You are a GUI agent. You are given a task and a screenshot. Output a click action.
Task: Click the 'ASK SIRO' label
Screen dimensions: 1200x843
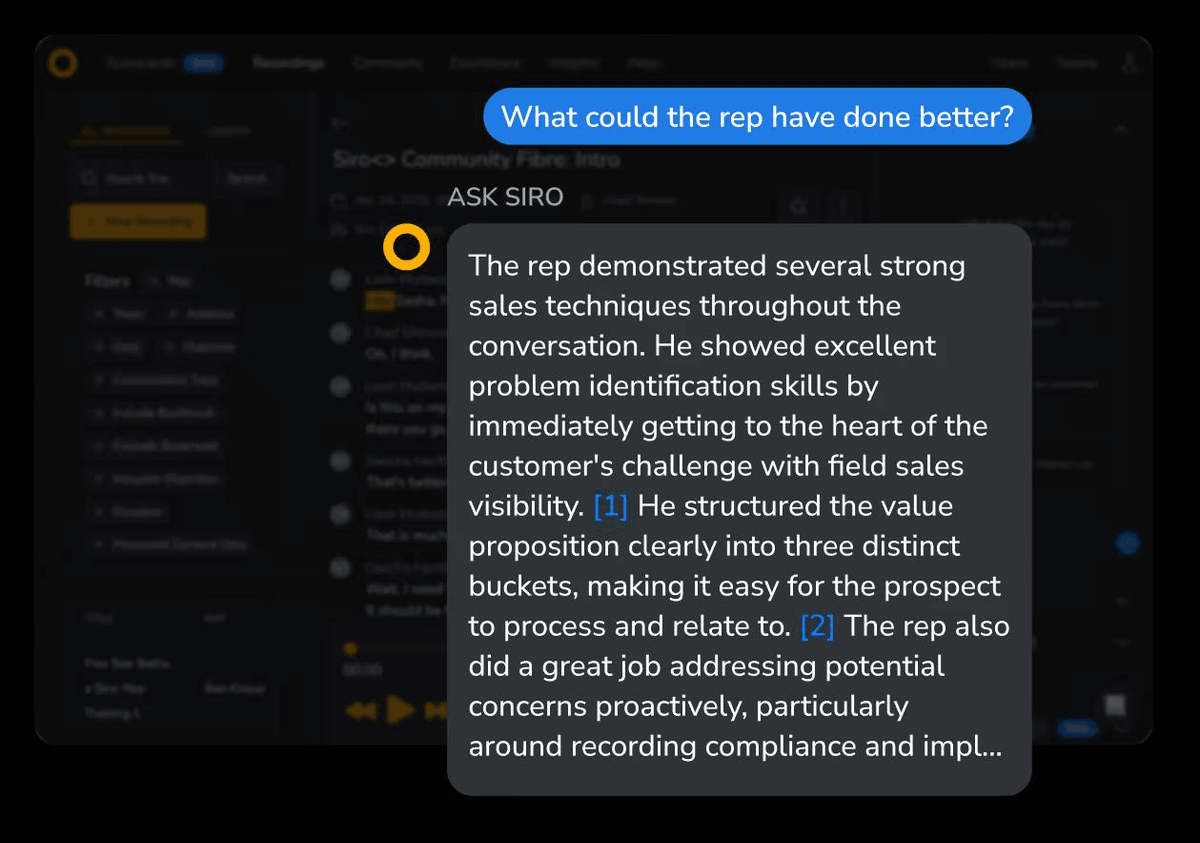(x=505, y=197)
